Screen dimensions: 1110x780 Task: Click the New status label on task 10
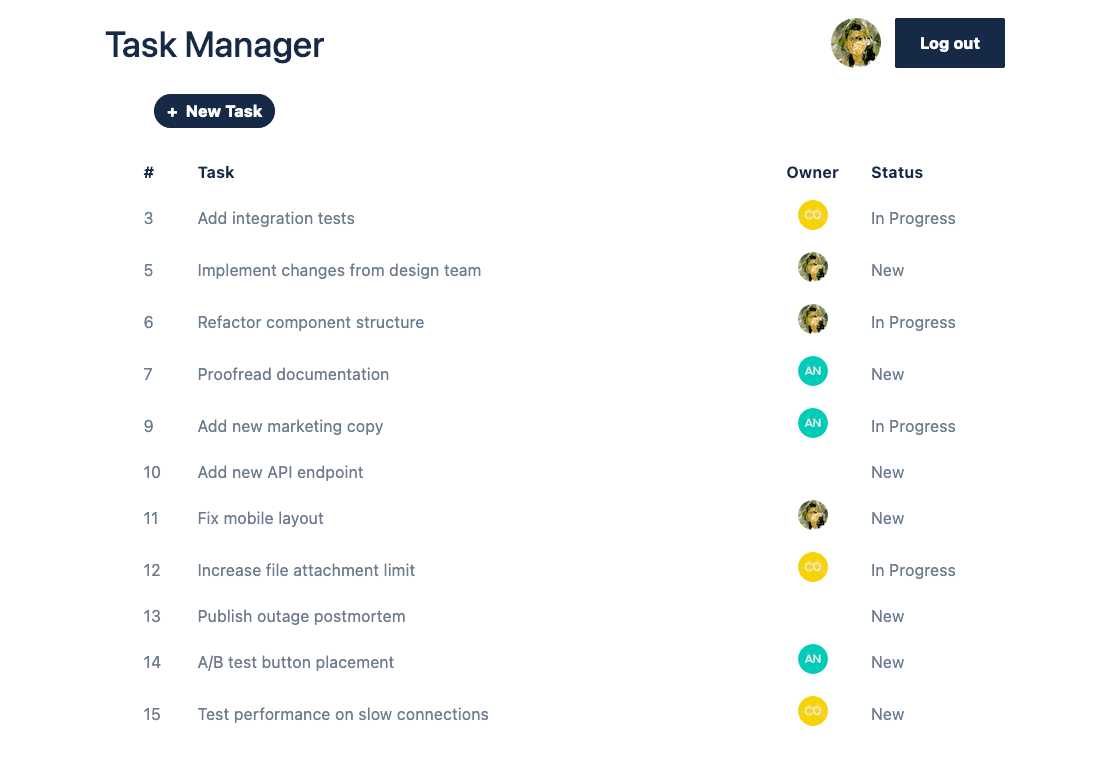point(887,472)
